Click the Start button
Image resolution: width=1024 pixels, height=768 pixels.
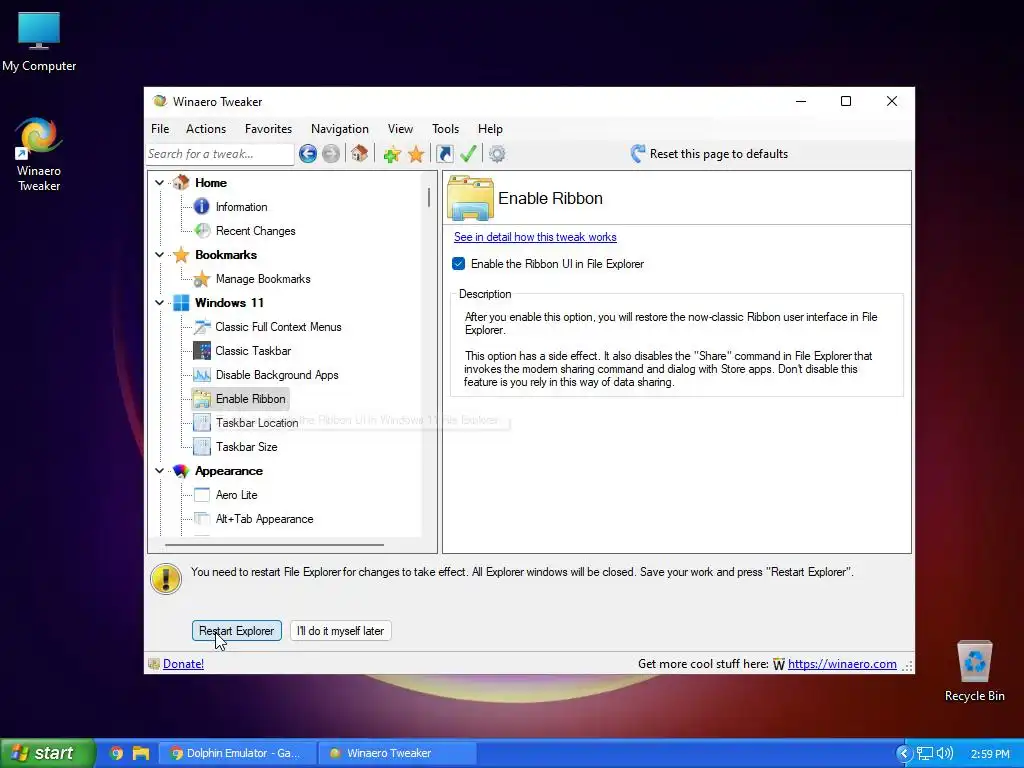pyautogui.click(x=48, y=753)
